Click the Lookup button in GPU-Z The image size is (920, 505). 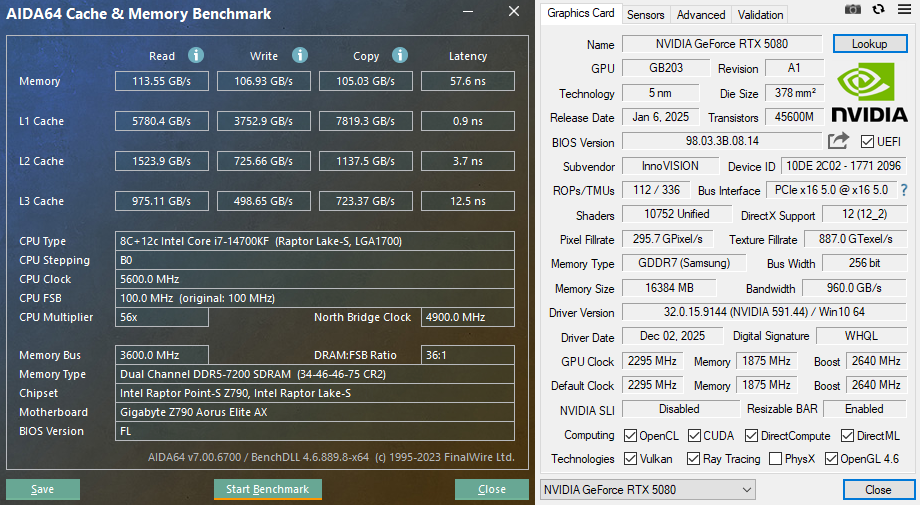(870, 44)
